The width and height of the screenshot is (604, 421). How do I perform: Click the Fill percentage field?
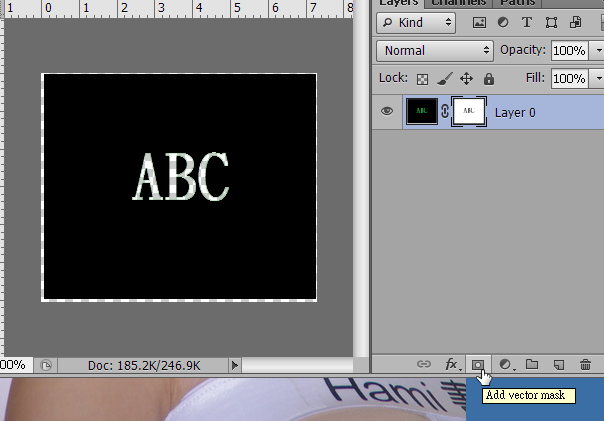569,78
